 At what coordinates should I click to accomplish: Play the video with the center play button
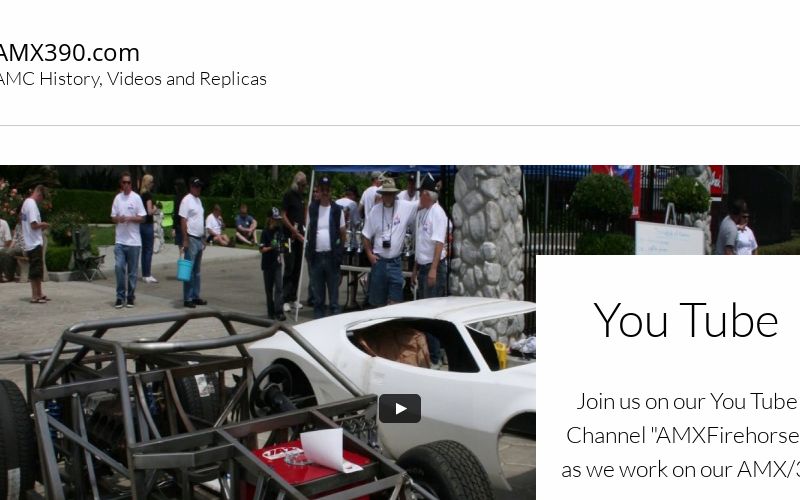click(x=399, y=408)
